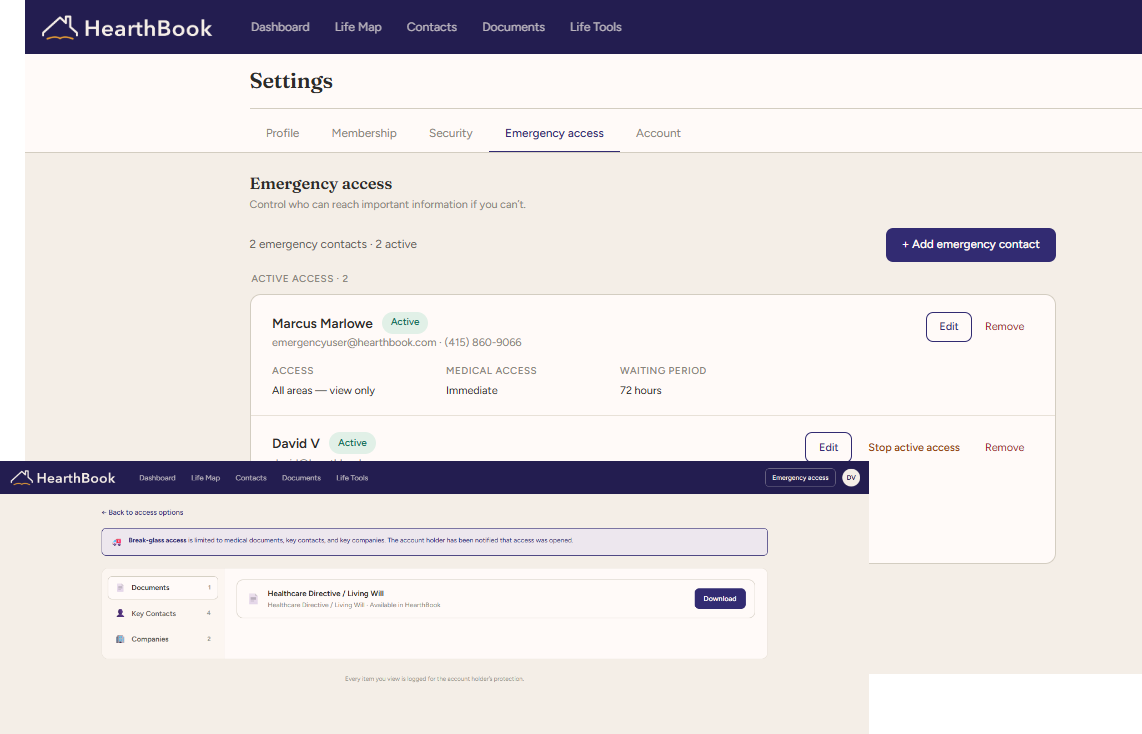Image resolution: width=1142 pixels, height=734 pixels.
Task: Switch to the Account settings tab
Action: [658, 133]
